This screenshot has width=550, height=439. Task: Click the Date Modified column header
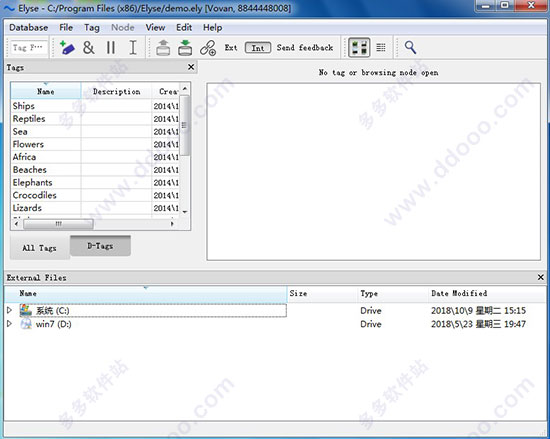[x=487, y=293]
